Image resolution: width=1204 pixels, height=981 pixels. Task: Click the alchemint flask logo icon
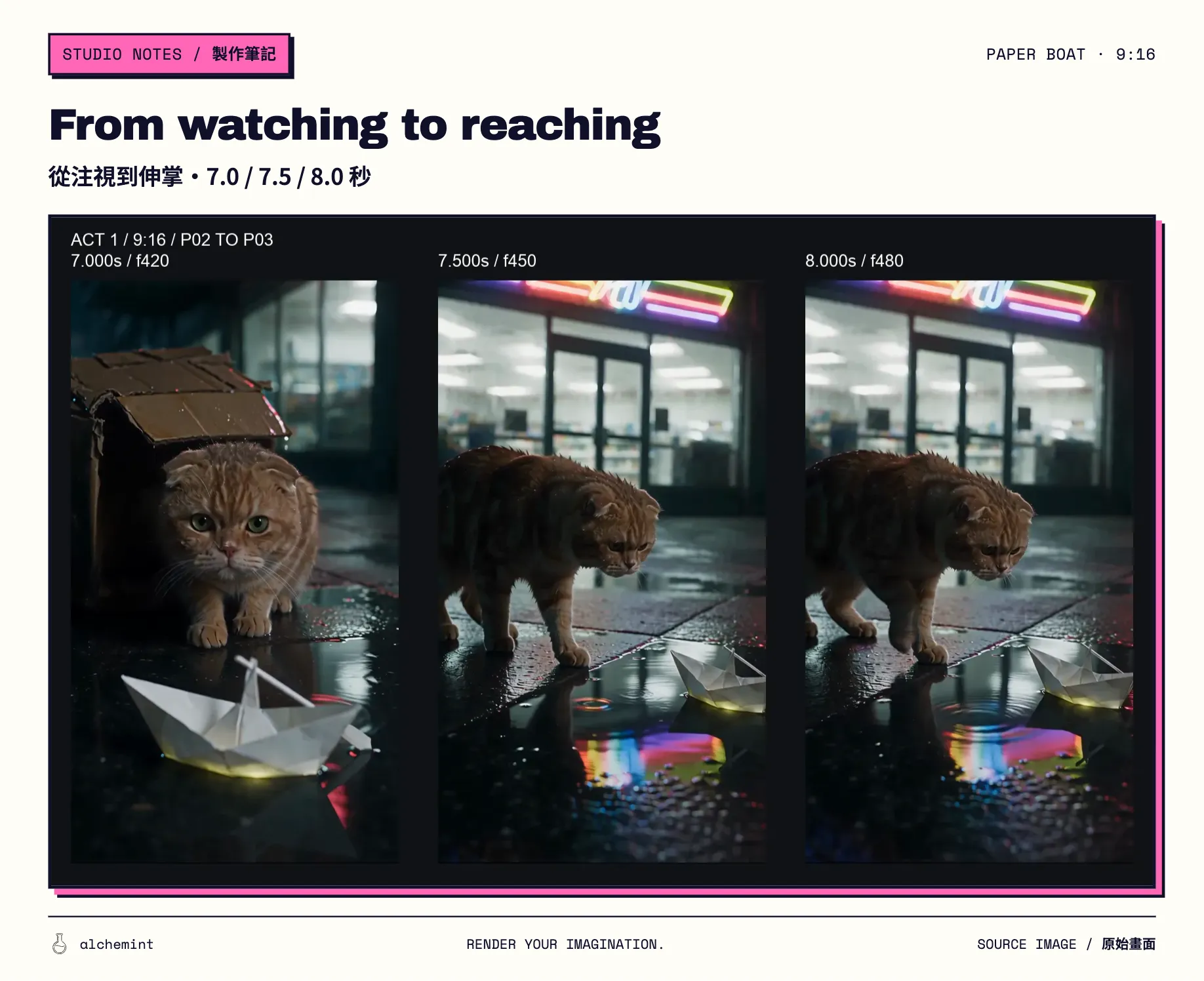59,944
